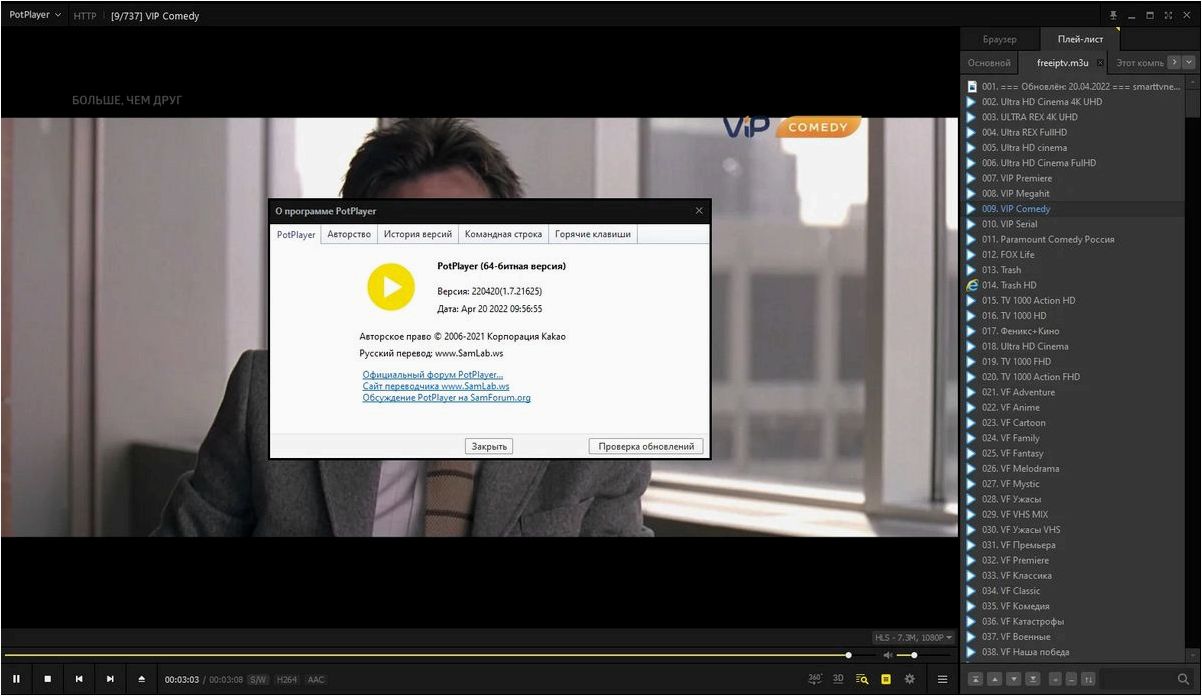Select the PotPlayer tab in About dialog

click(x=296, y=234)
